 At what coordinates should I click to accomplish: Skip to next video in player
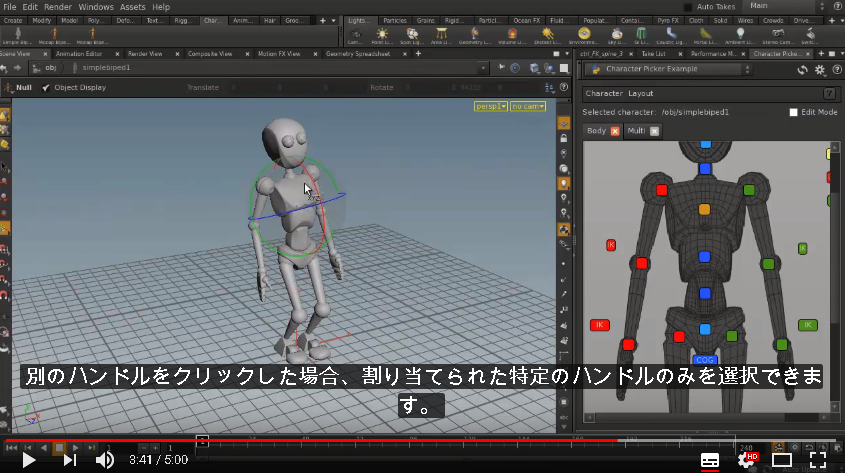[x=70, y=460]
